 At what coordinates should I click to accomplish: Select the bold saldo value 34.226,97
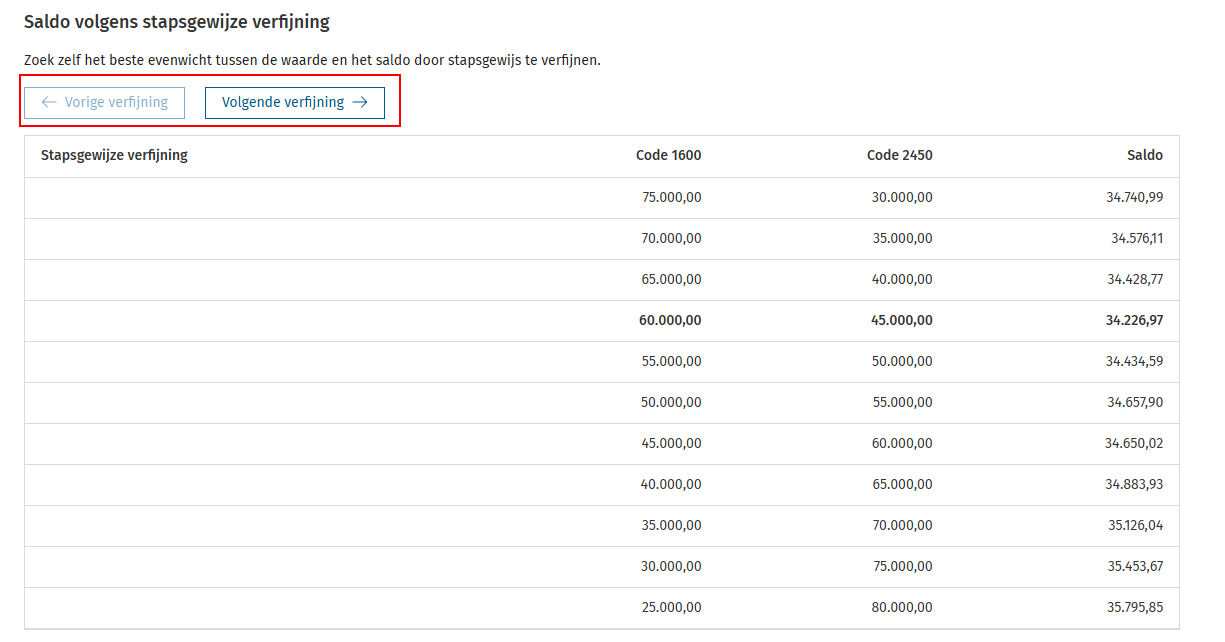tap(1134, 320)
